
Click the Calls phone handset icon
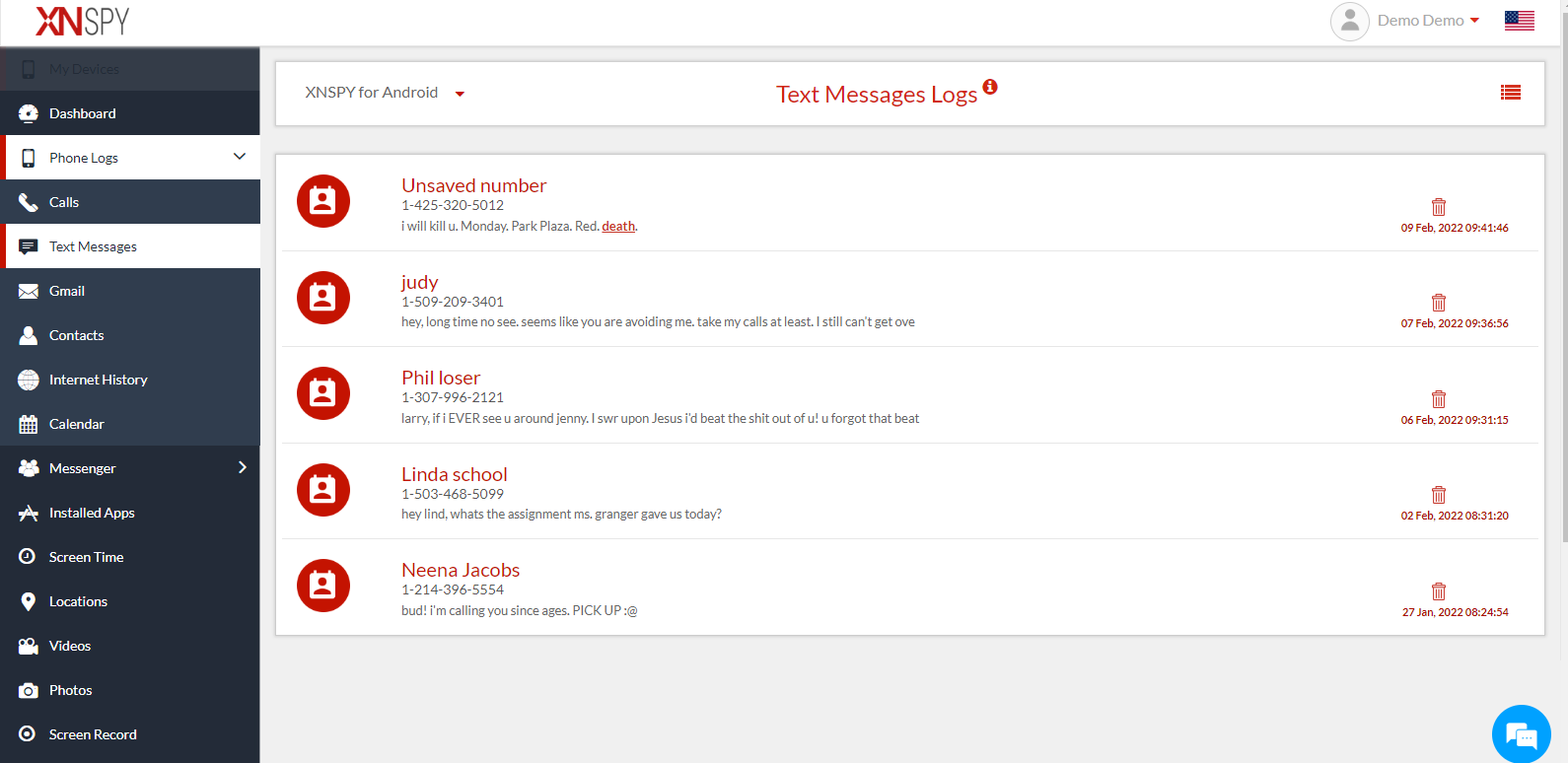tap(29, 202)
